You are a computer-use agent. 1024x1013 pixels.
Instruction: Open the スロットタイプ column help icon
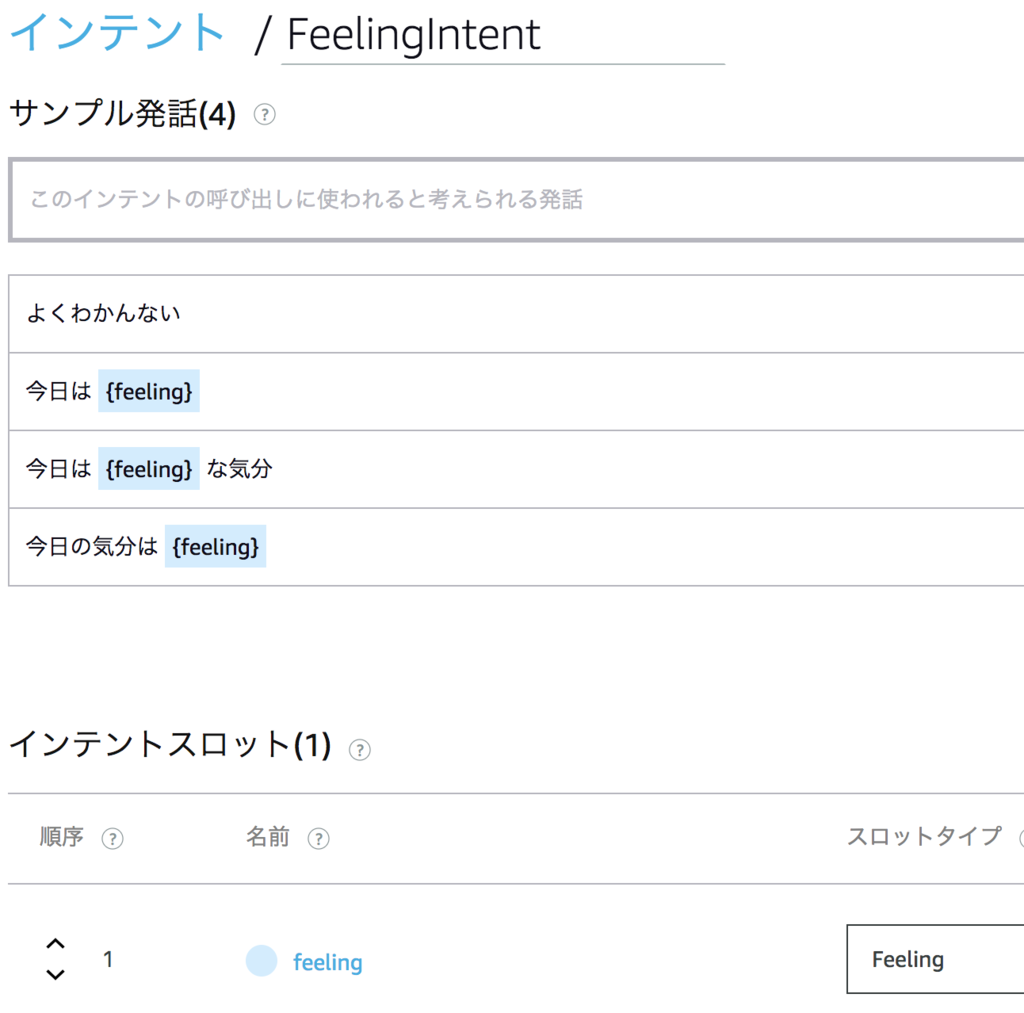click(1019, 838)
